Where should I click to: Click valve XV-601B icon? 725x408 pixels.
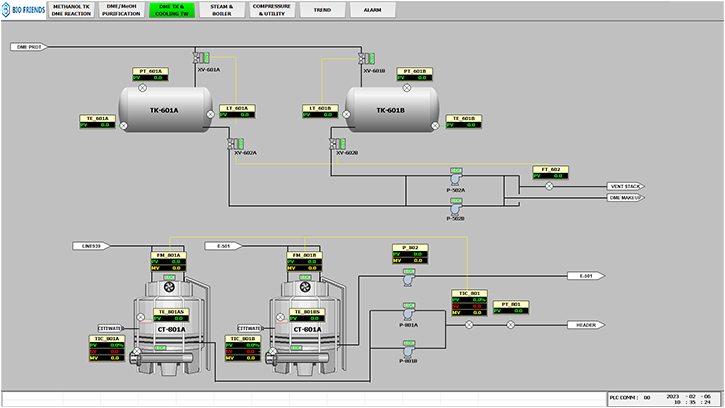coord(367,59)
